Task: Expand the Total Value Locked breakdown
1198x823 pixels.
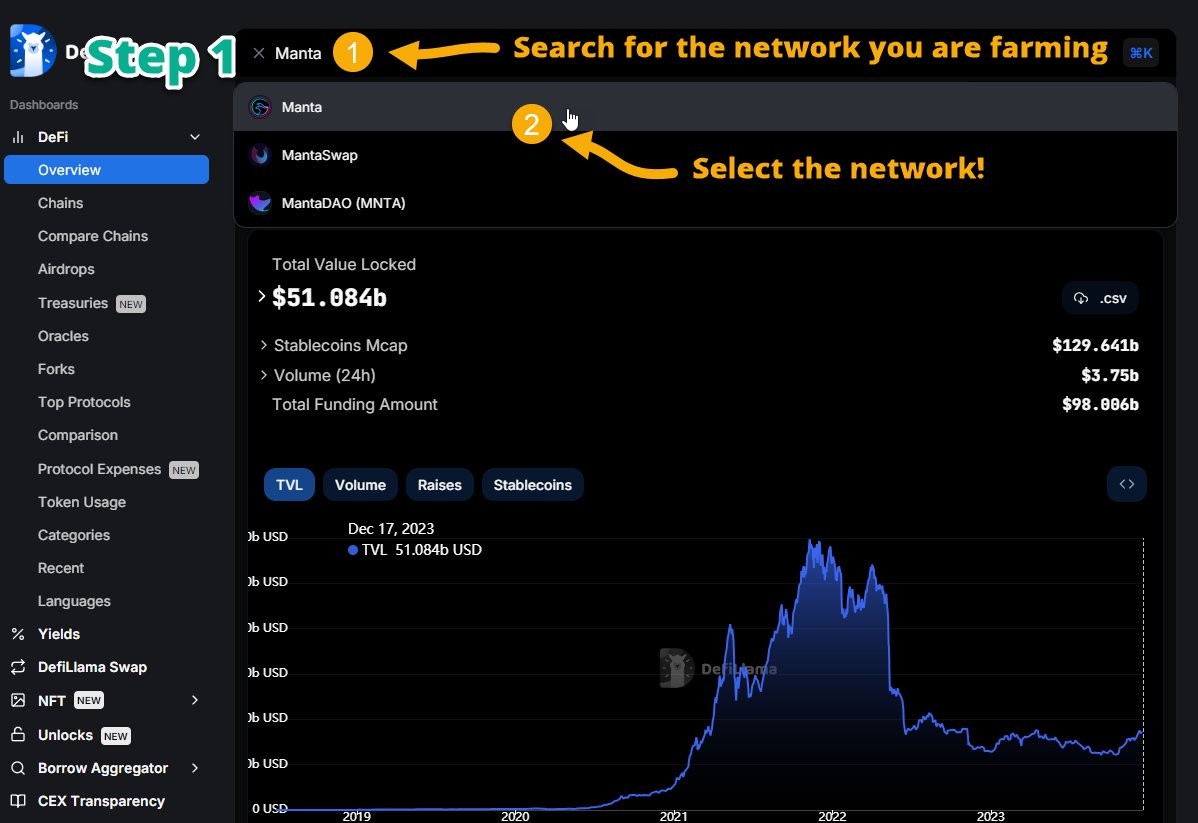Action: [x=261, y=296]
